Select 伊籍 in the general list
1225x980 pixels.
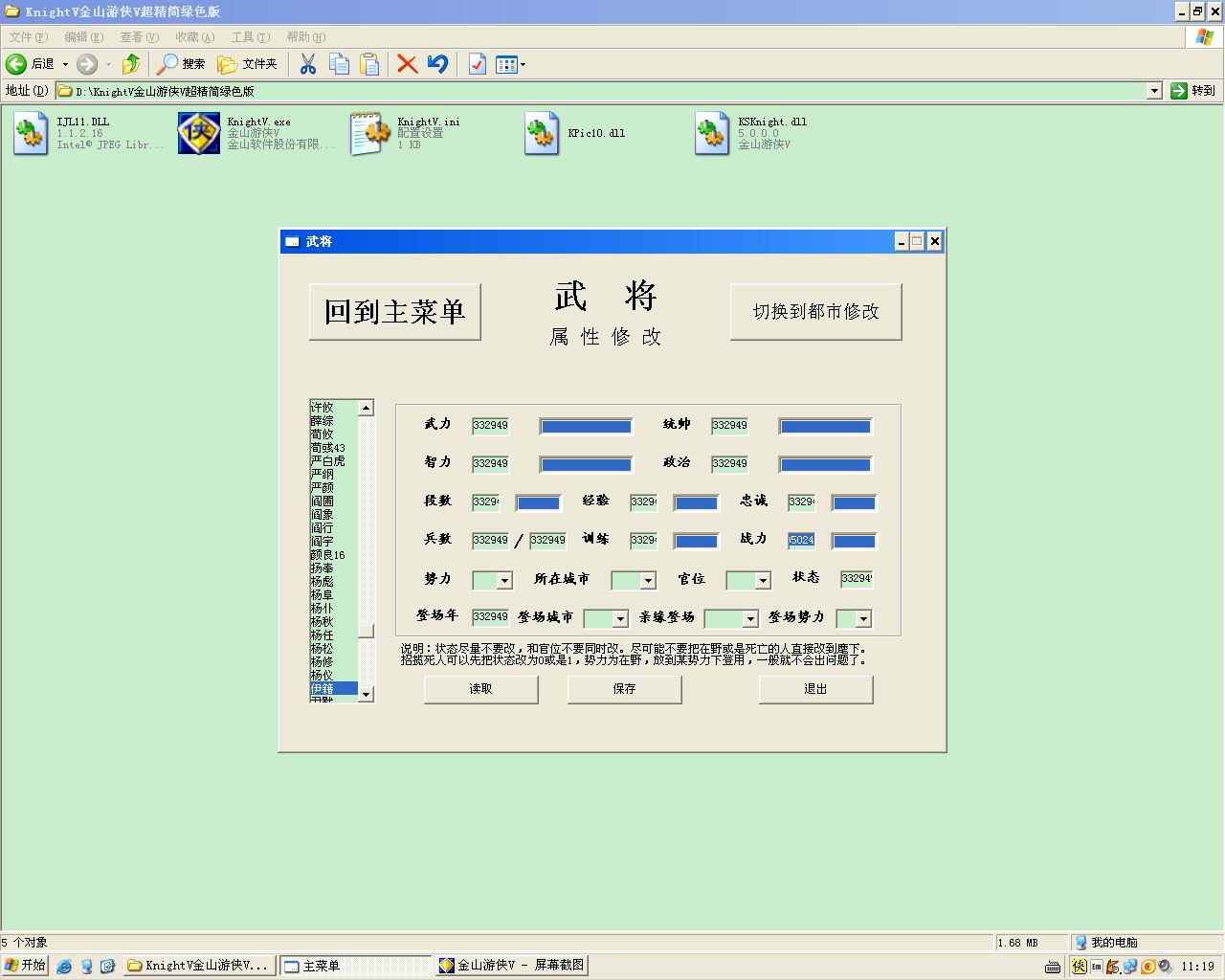333,689
